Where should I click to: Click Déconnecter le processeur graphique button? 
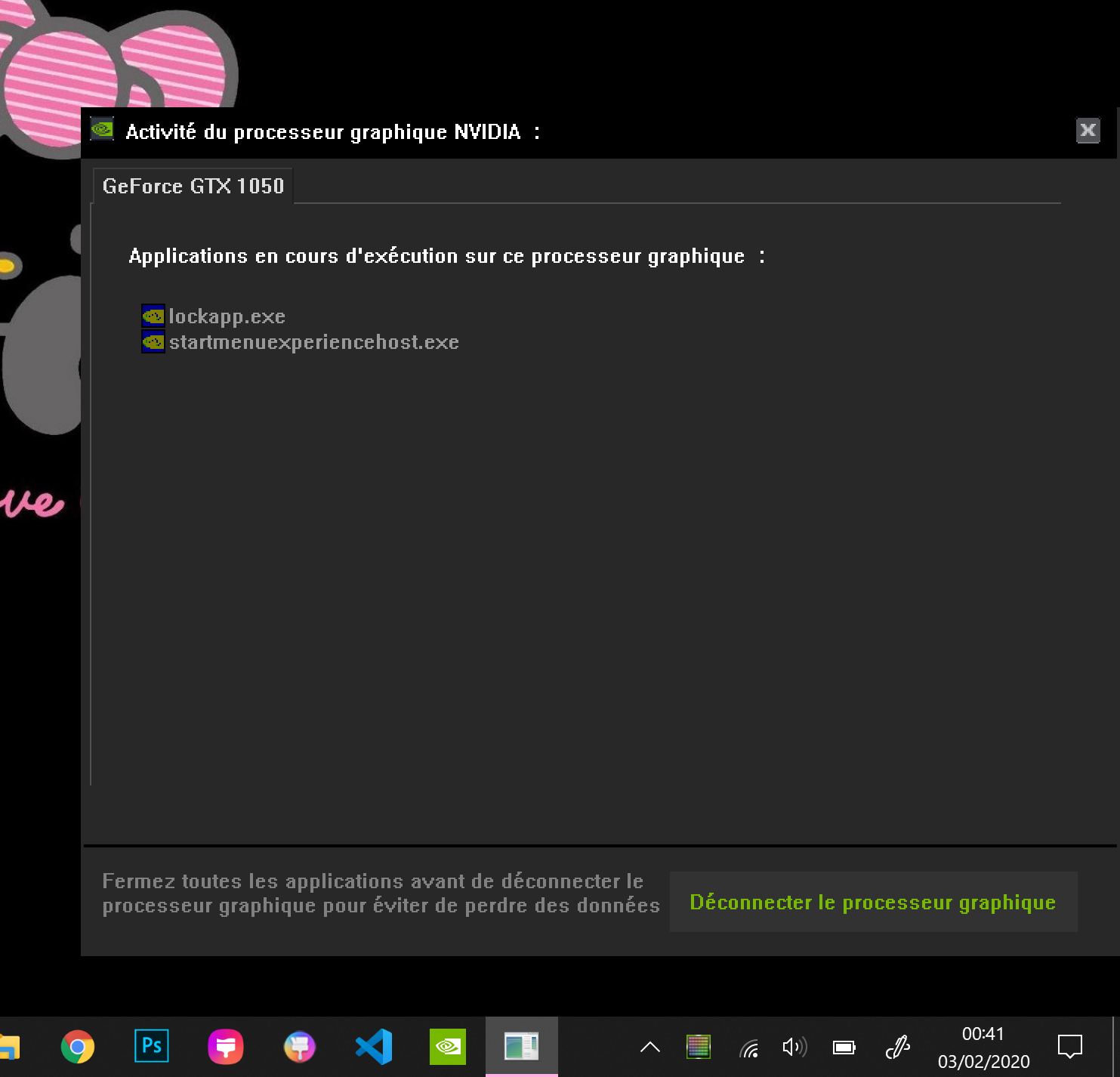pyautogui.click(x=873, y=902)
